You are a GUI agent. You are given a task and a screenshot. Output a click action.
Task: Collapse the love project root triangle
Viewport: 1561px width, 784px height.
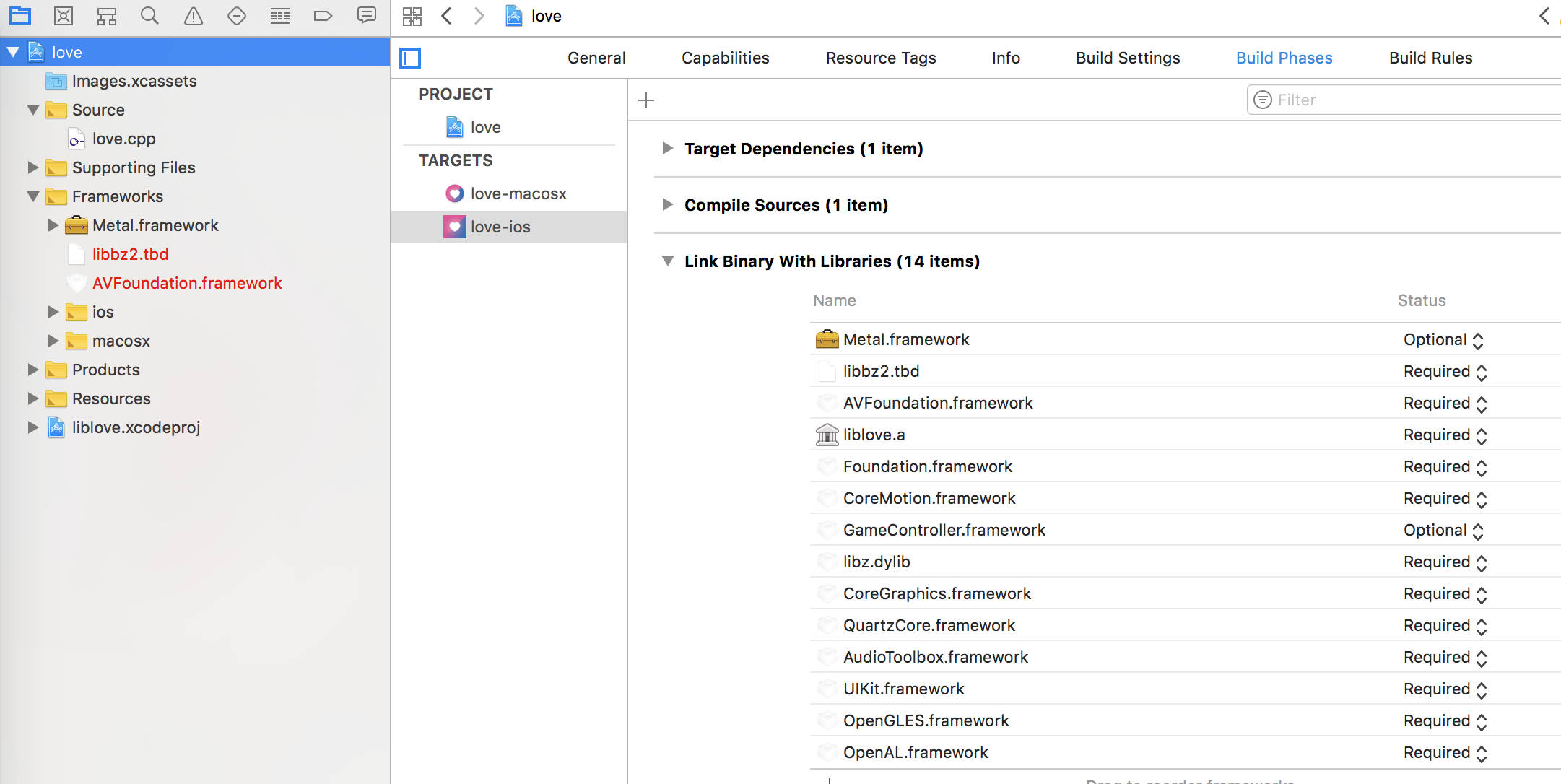click(13, 52)
